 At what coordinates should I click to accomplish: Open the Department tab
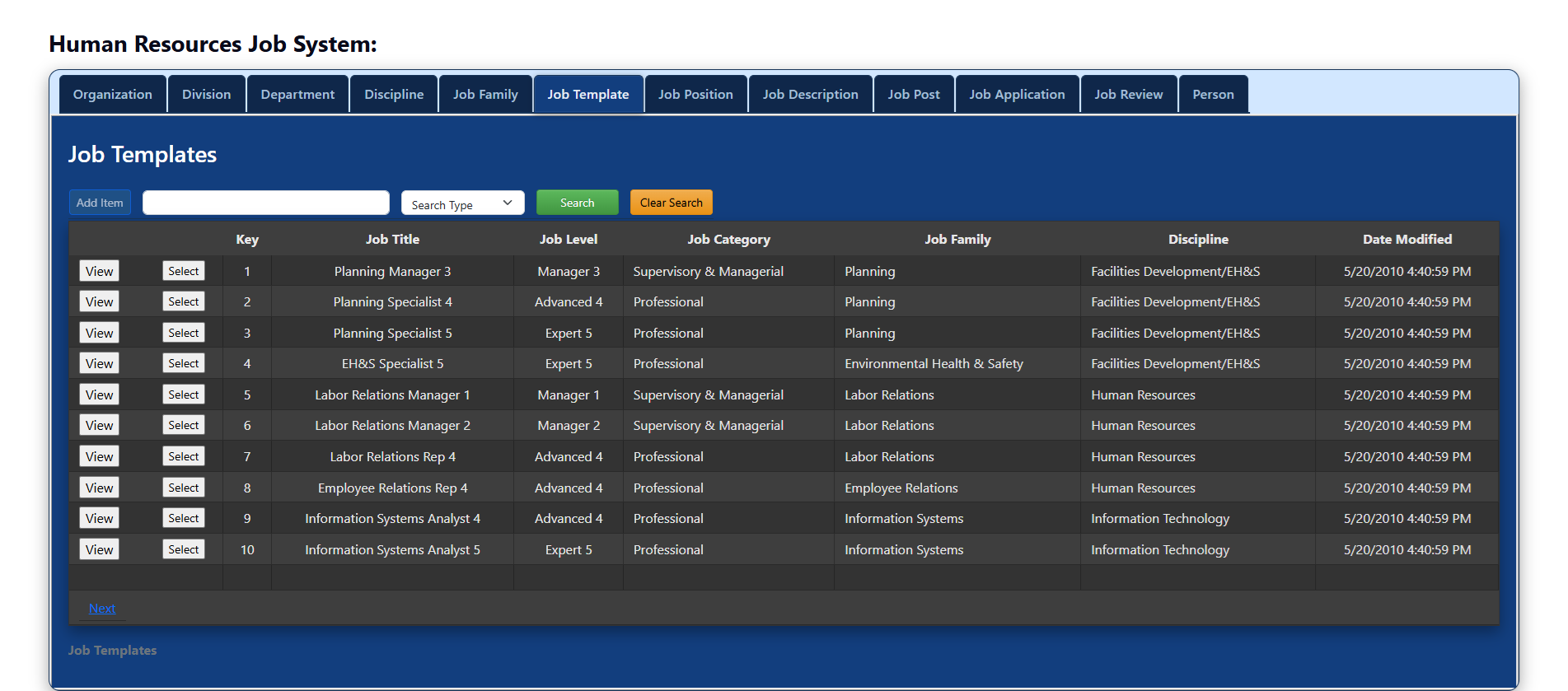tap(298, 95)
